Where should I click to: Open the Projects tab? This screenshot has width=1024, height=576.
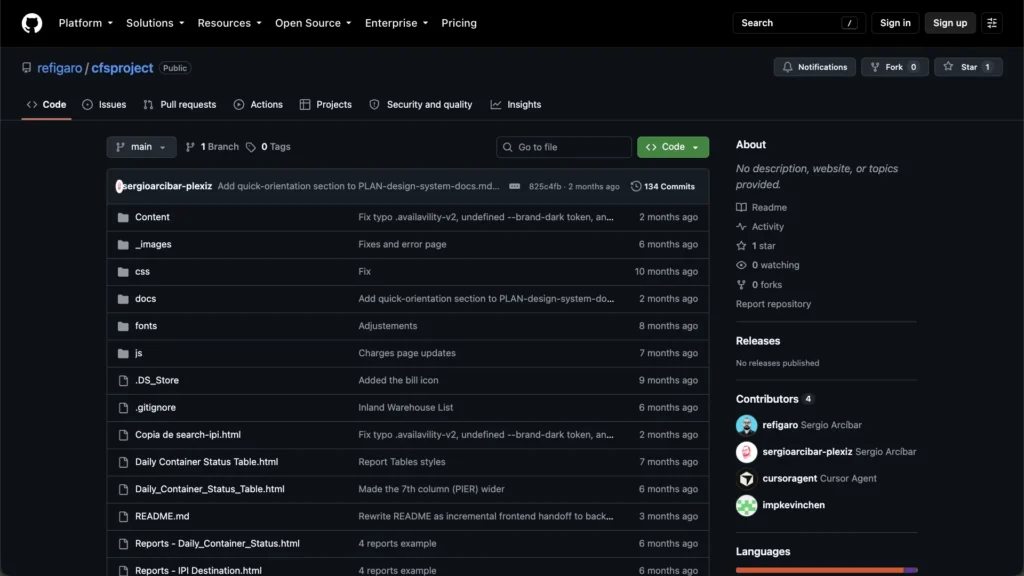pyautogui.click(x=326, y=104)
